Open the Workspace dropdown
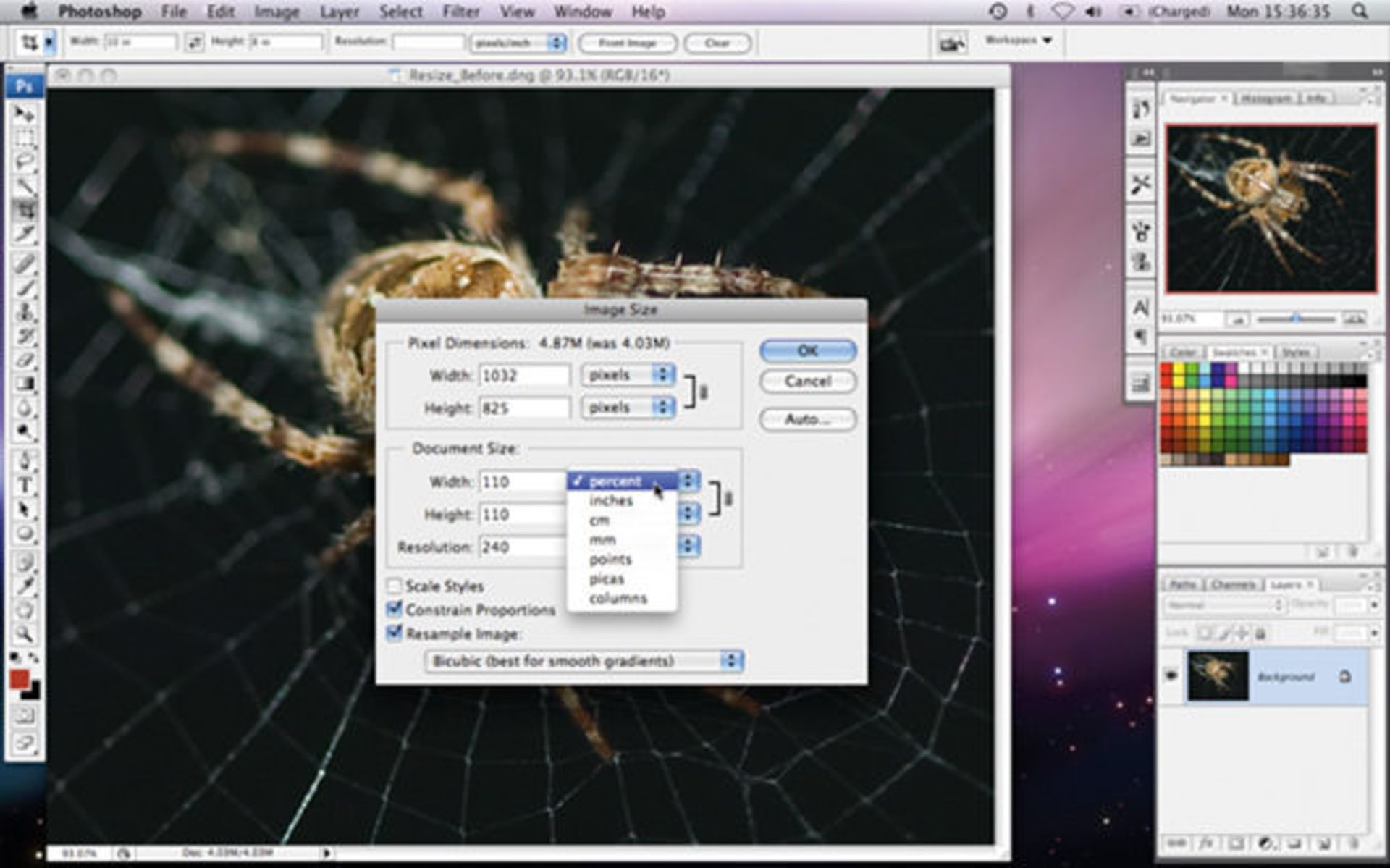Screen dimensions: 1390x868 (x=1018, y=41)
